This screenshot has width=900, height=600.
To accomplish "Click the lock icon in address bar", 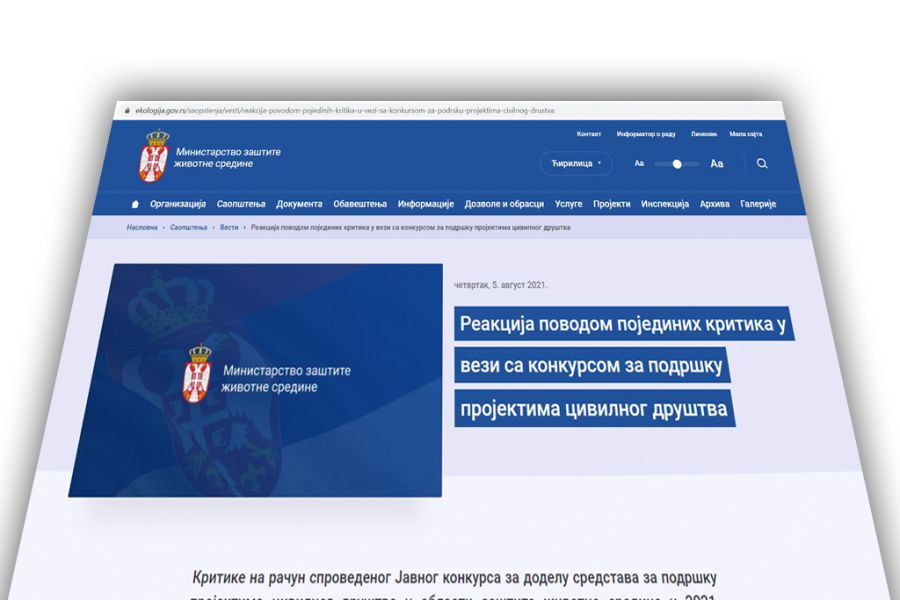I will click(127, 111).
